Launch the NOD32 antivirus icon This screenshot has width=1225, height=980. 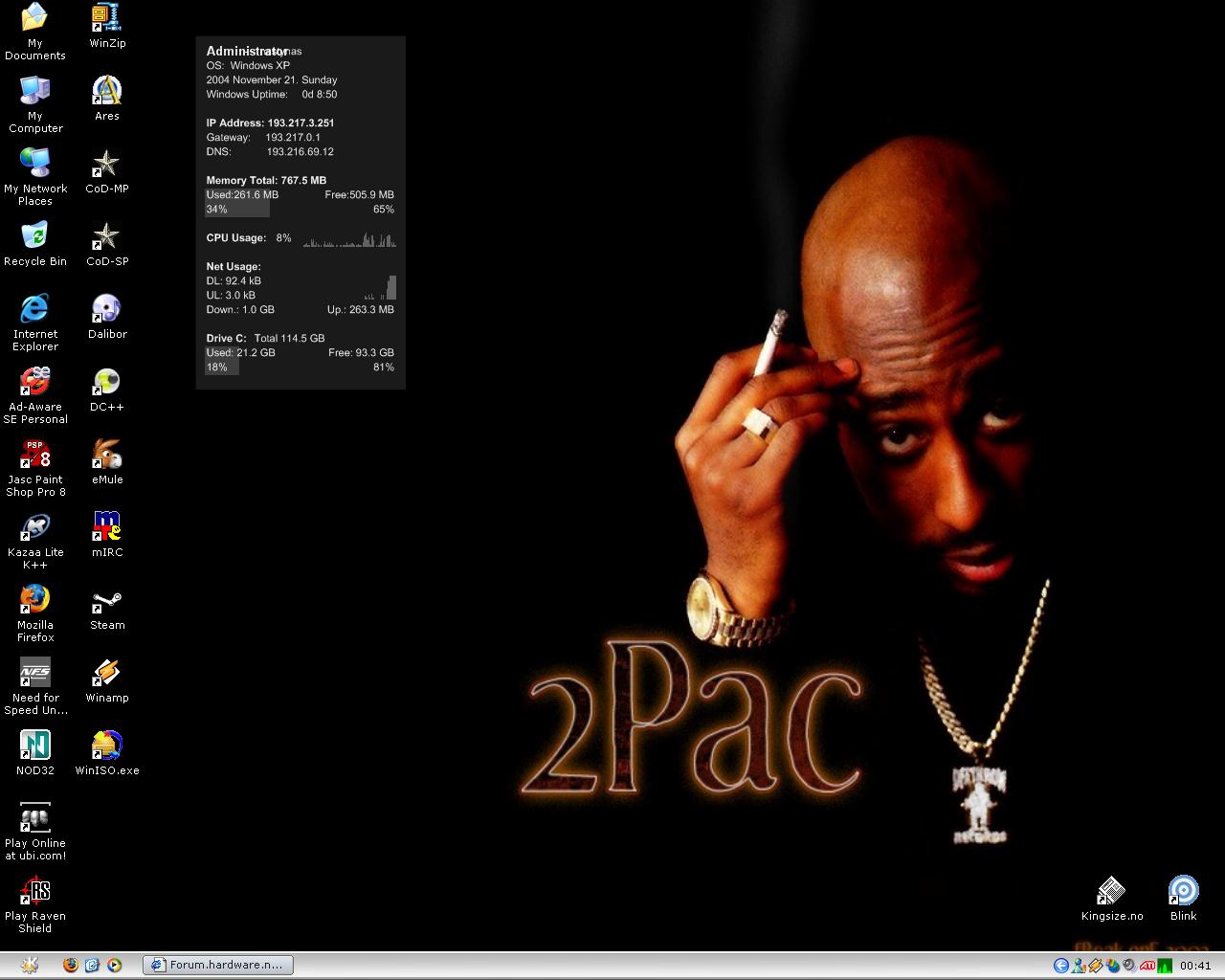[x=35, y=752]
